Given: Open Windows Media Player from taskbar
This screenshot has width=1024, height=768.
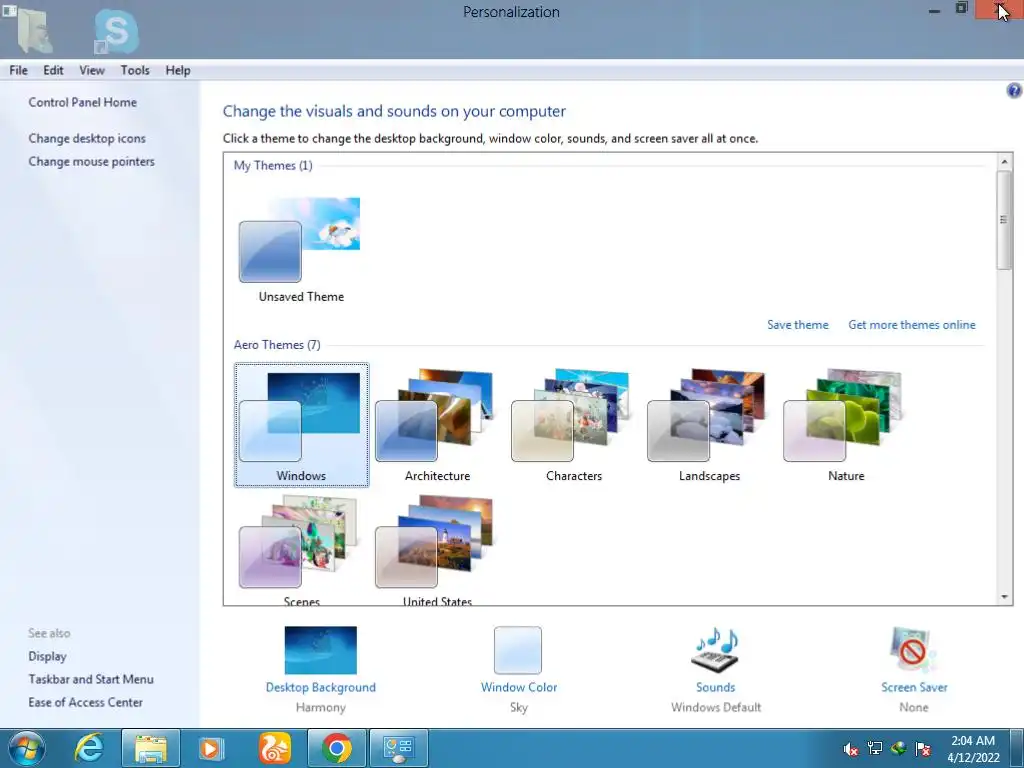Looking at the screenshot, I should [210, 748].
